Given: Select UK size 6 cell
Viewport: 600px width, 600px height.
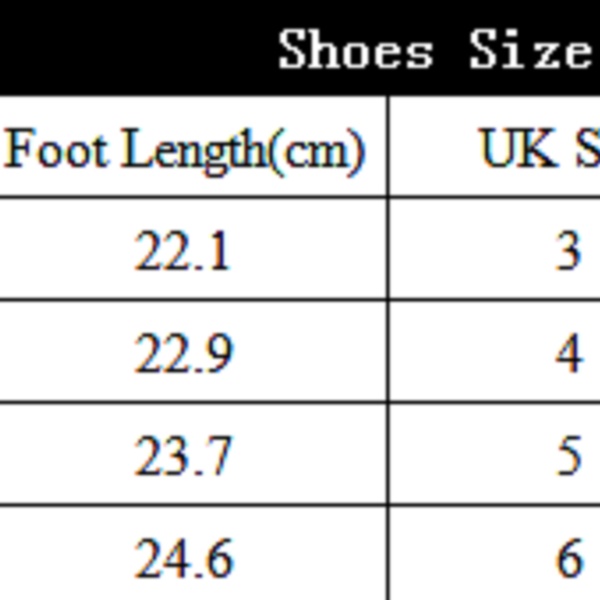Looking at the screenshot, I should [x=568, y=558].
